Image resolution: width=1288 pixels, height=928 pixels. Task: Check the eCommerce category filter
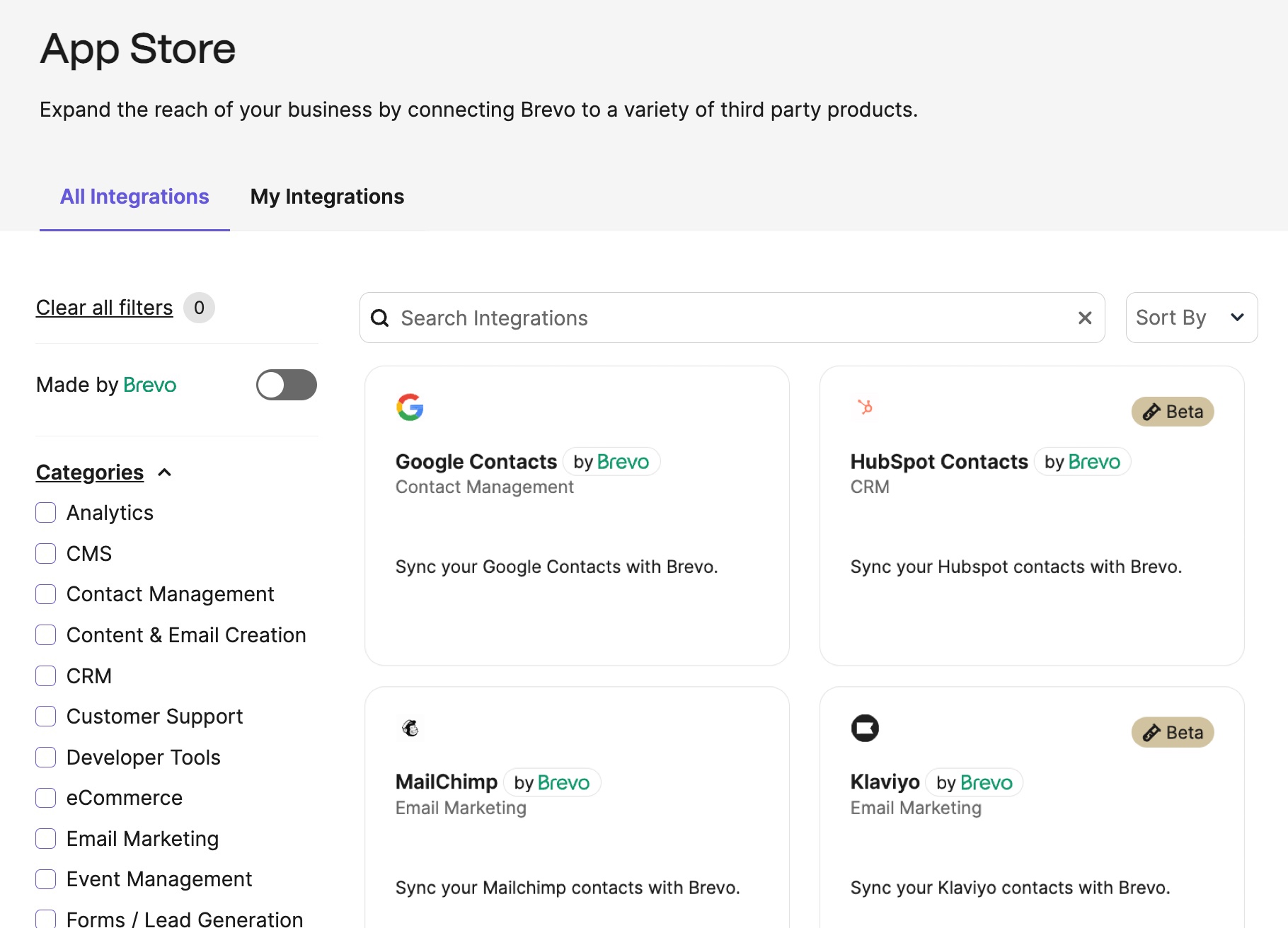tap(45, 797)
